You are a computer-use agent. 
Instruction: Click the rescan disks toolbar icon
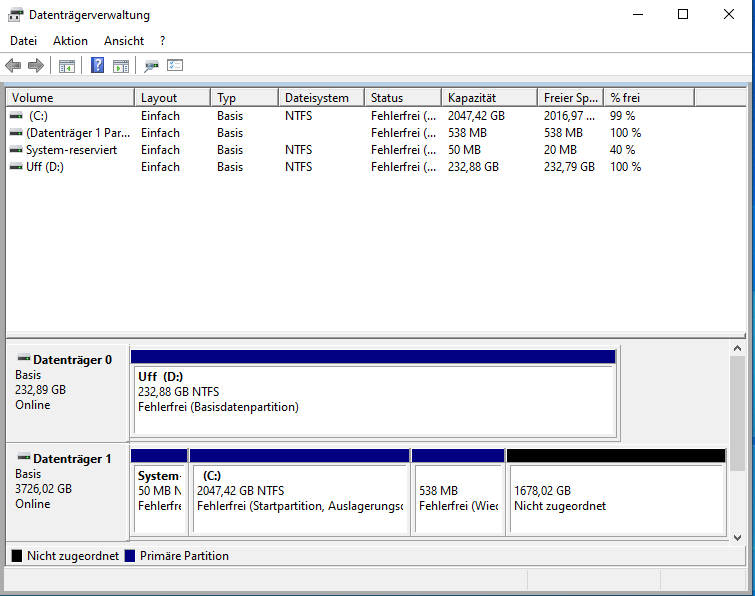[151, 66]
